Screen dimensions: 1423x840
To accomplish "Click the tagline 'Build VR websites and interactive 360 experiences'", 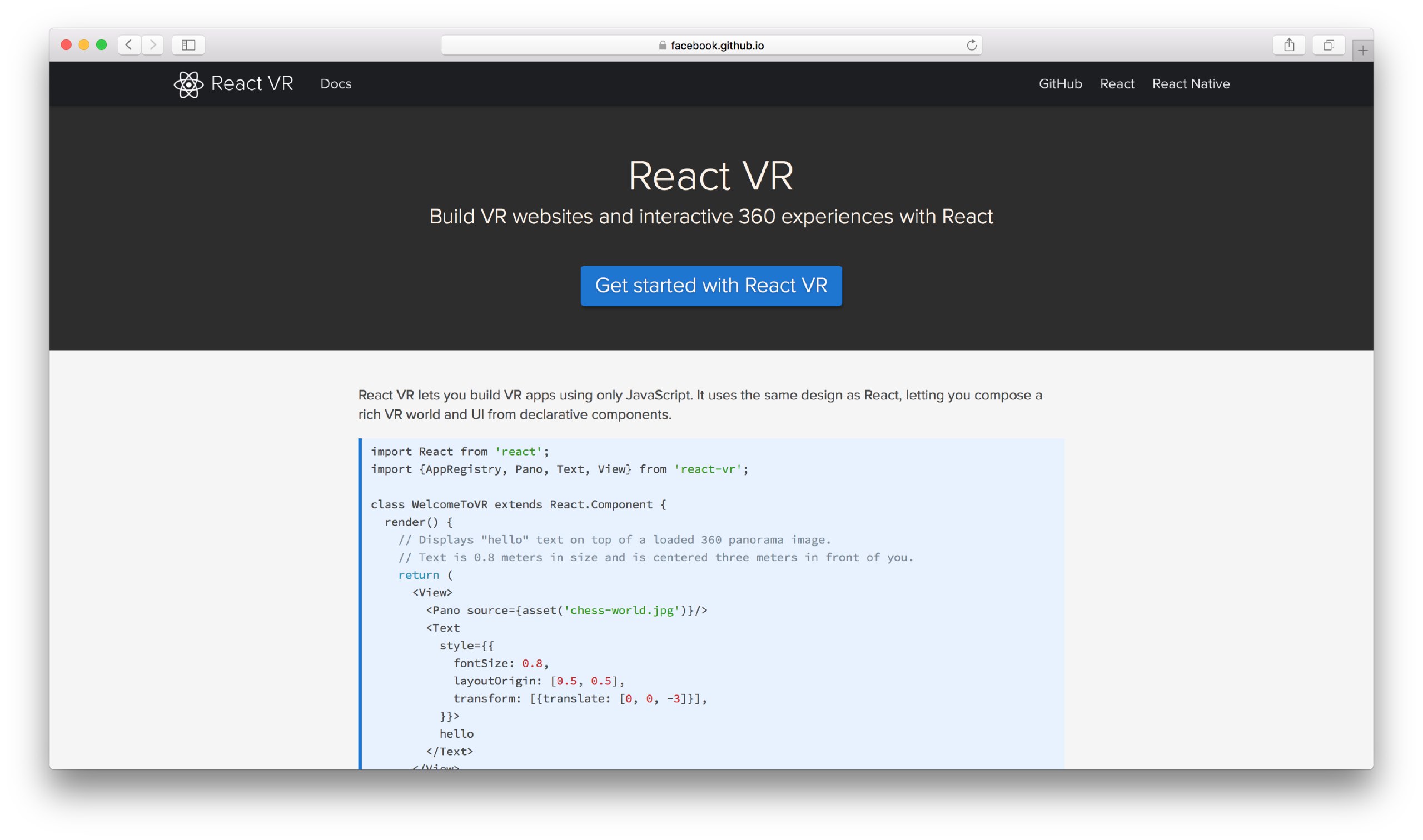I will click(x=711, y=217).
